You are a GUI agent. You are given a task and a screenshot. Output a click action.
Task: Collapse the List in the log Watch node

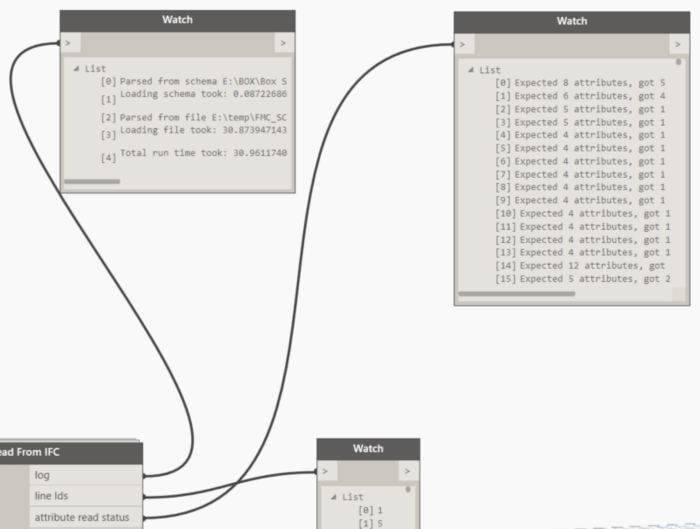coord(76,69)
